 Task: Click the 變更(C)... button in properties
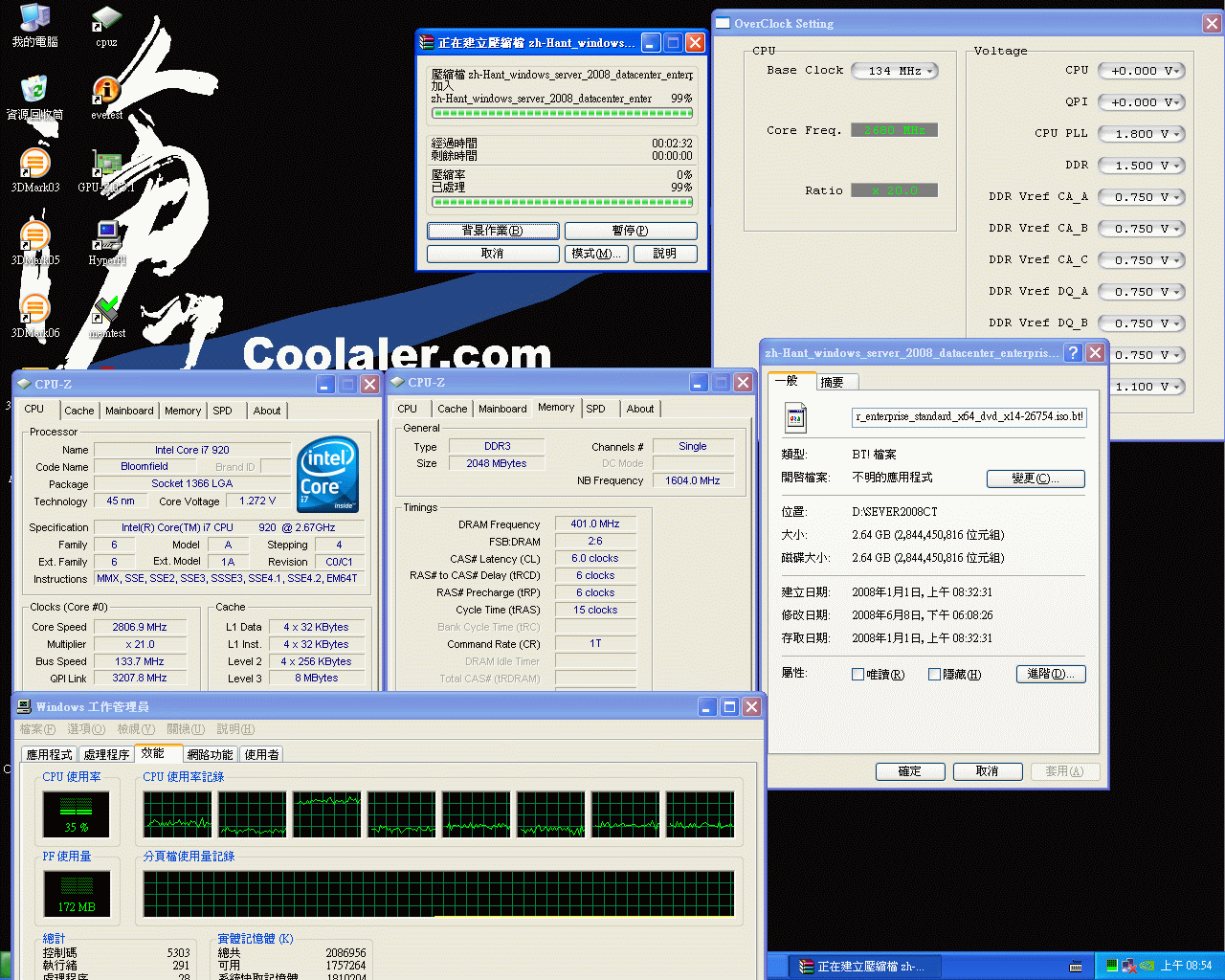tap(1036, 479)
